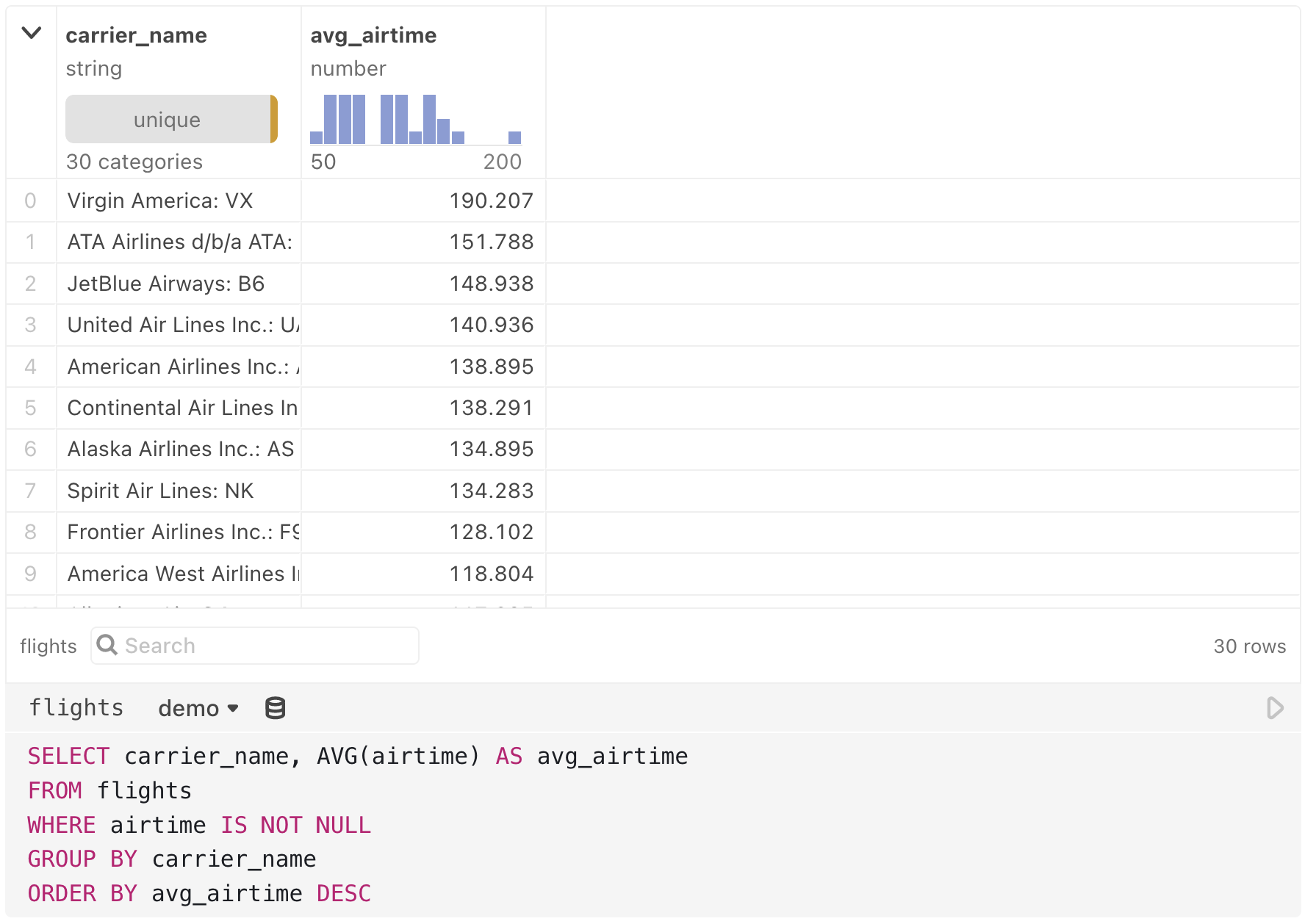Click the collapse chevron above row numbers
The width and height of the screenshot is (1305, 924).
31,33
